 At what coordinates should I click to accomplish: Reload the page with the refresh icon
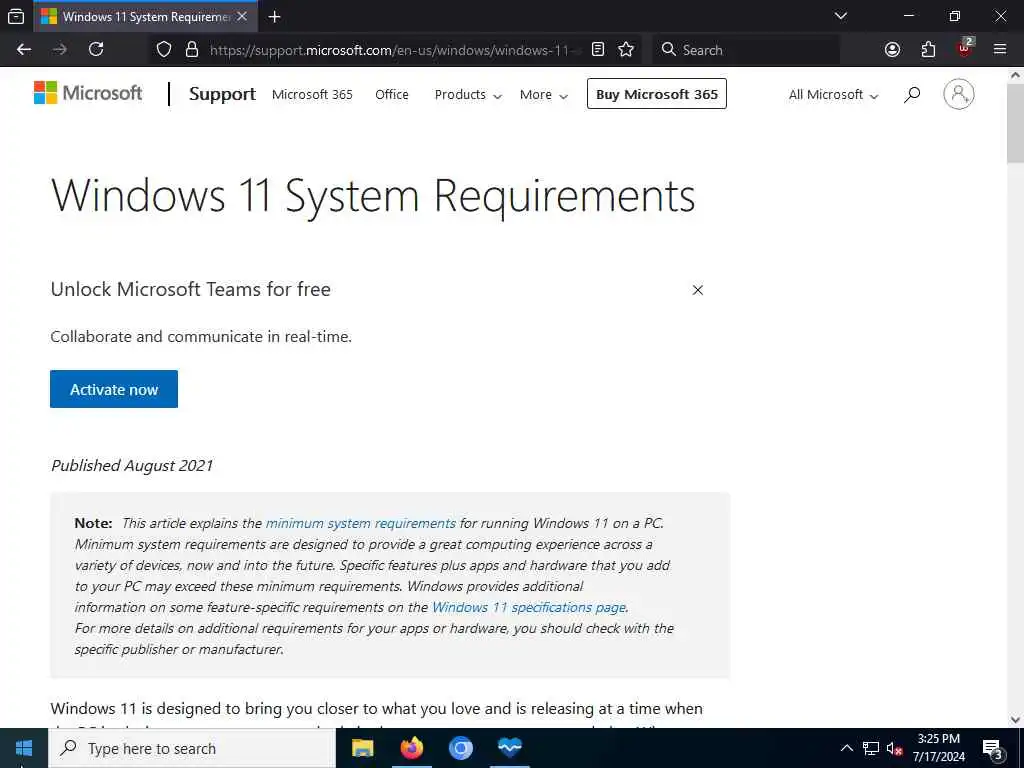pyautogui.click(x=96, y=50)
